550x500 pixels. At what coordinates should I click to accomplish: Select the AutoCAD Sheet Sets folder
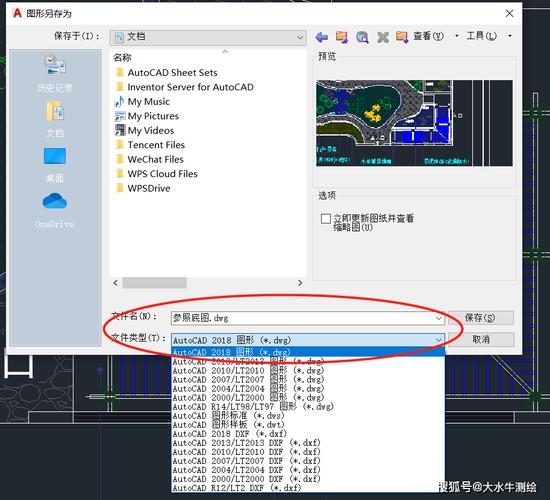click(166, 73)
